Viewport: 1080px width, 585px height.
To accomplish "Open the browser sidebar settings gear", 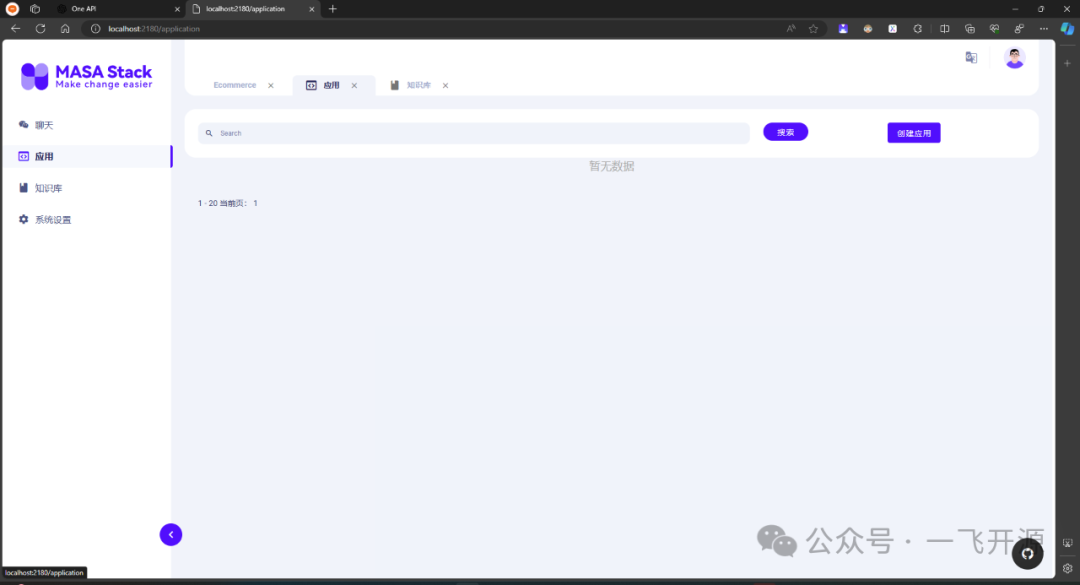I will click(x=1068, y=568).
